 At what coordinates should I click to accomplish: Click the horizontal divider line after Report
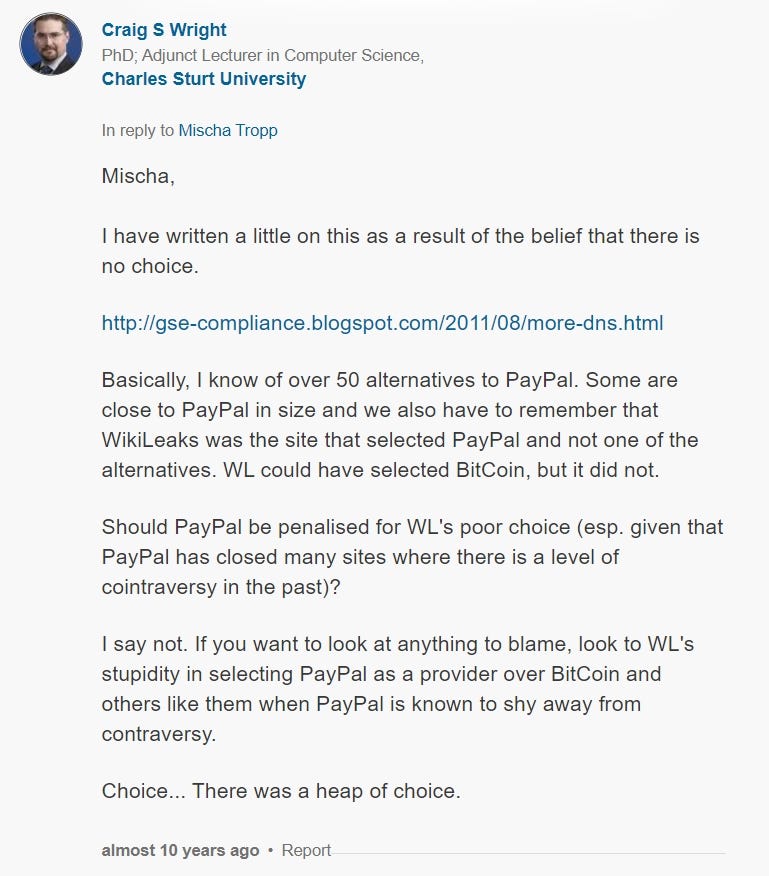tap(528, 853)
